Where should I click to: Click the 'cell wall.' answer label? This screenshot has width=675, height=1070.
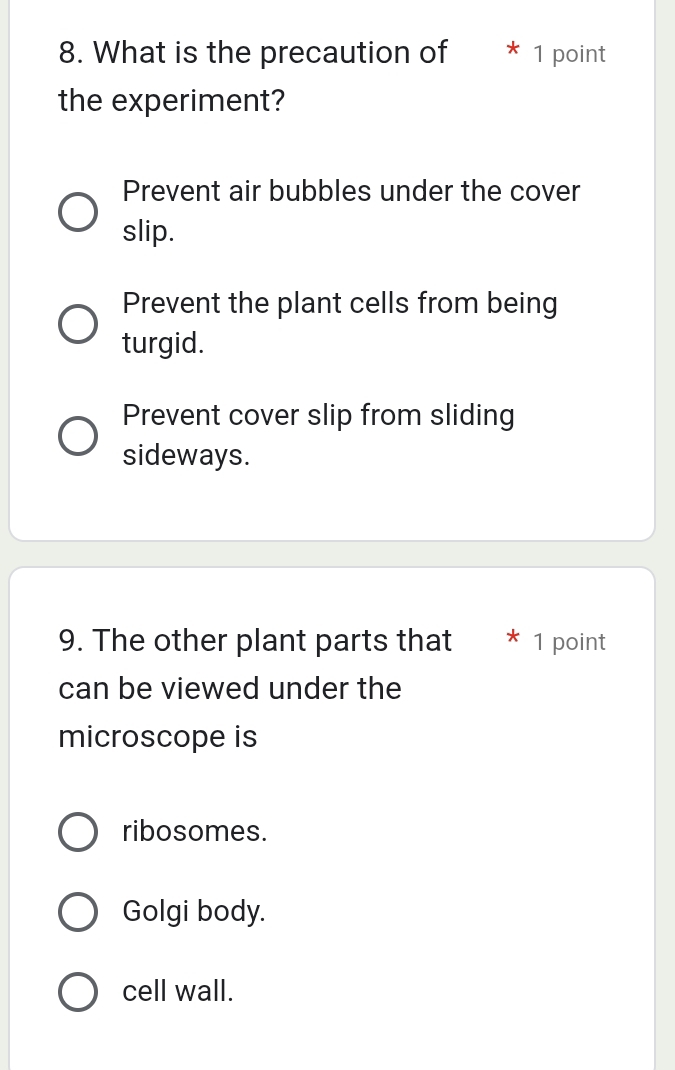coord(178,992)
